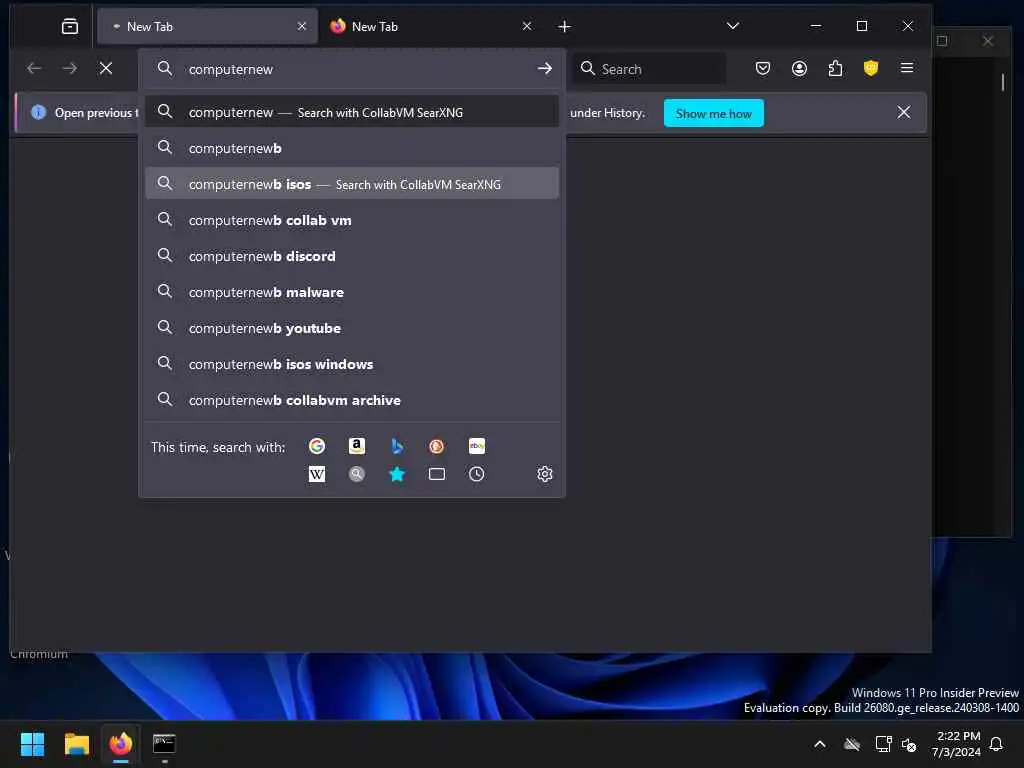
Task: Select computernewb collabvm archive suggestion
Action: (351, 400)
